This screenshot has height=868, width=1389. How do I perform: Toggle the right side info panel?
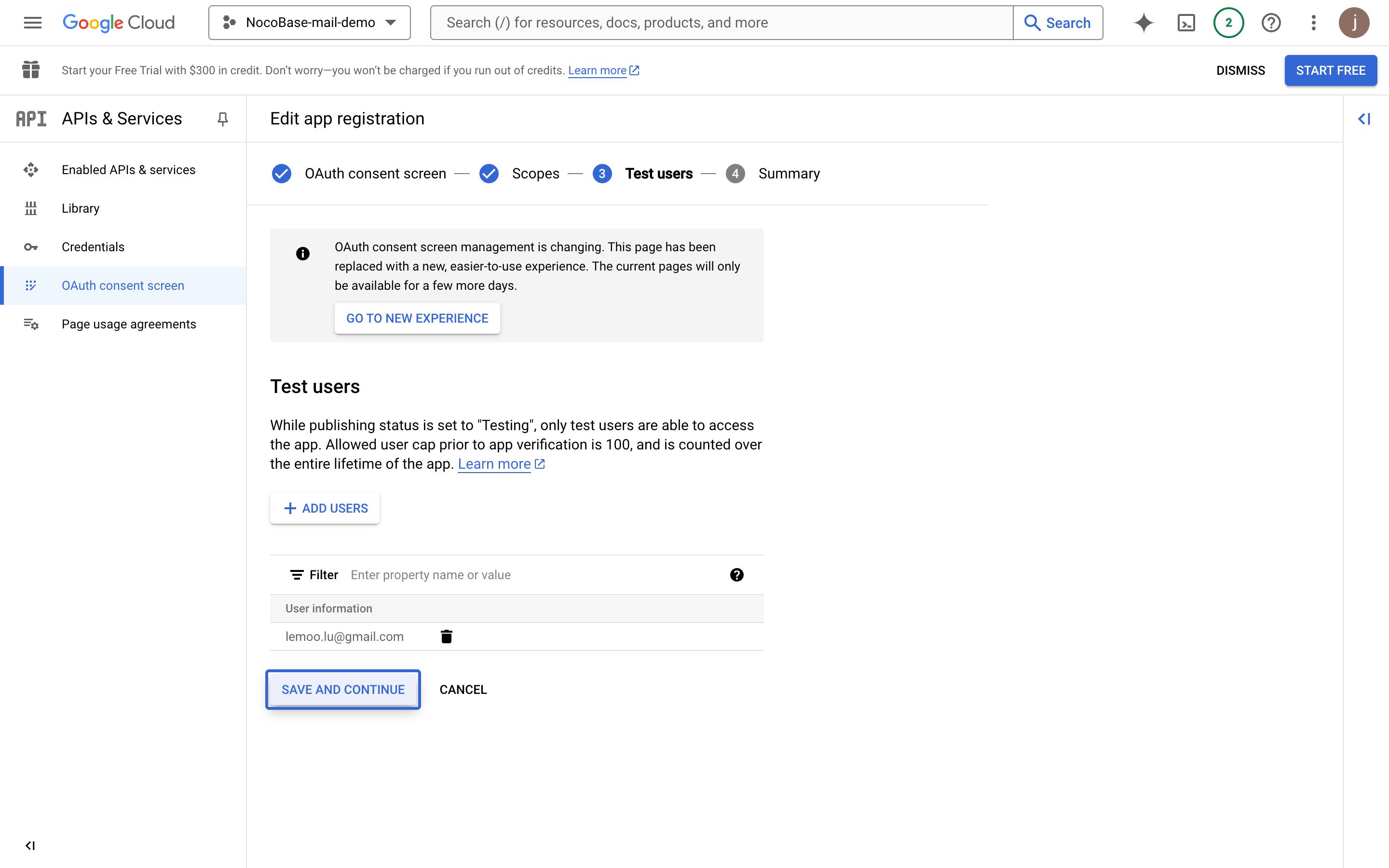tap(1364, 118)
